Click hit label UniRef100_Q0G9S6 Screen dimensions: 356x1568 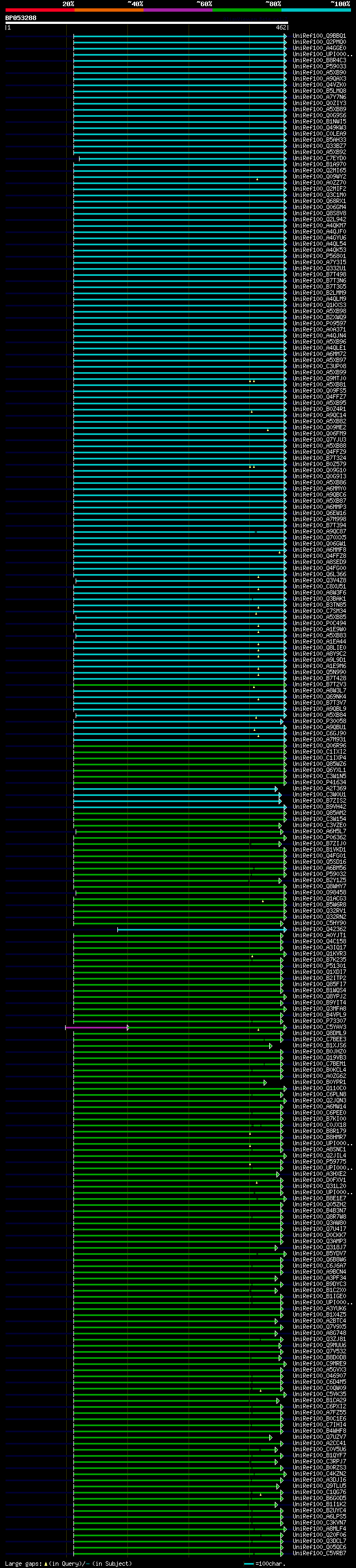pyautogui.click(x=319, y=115)
